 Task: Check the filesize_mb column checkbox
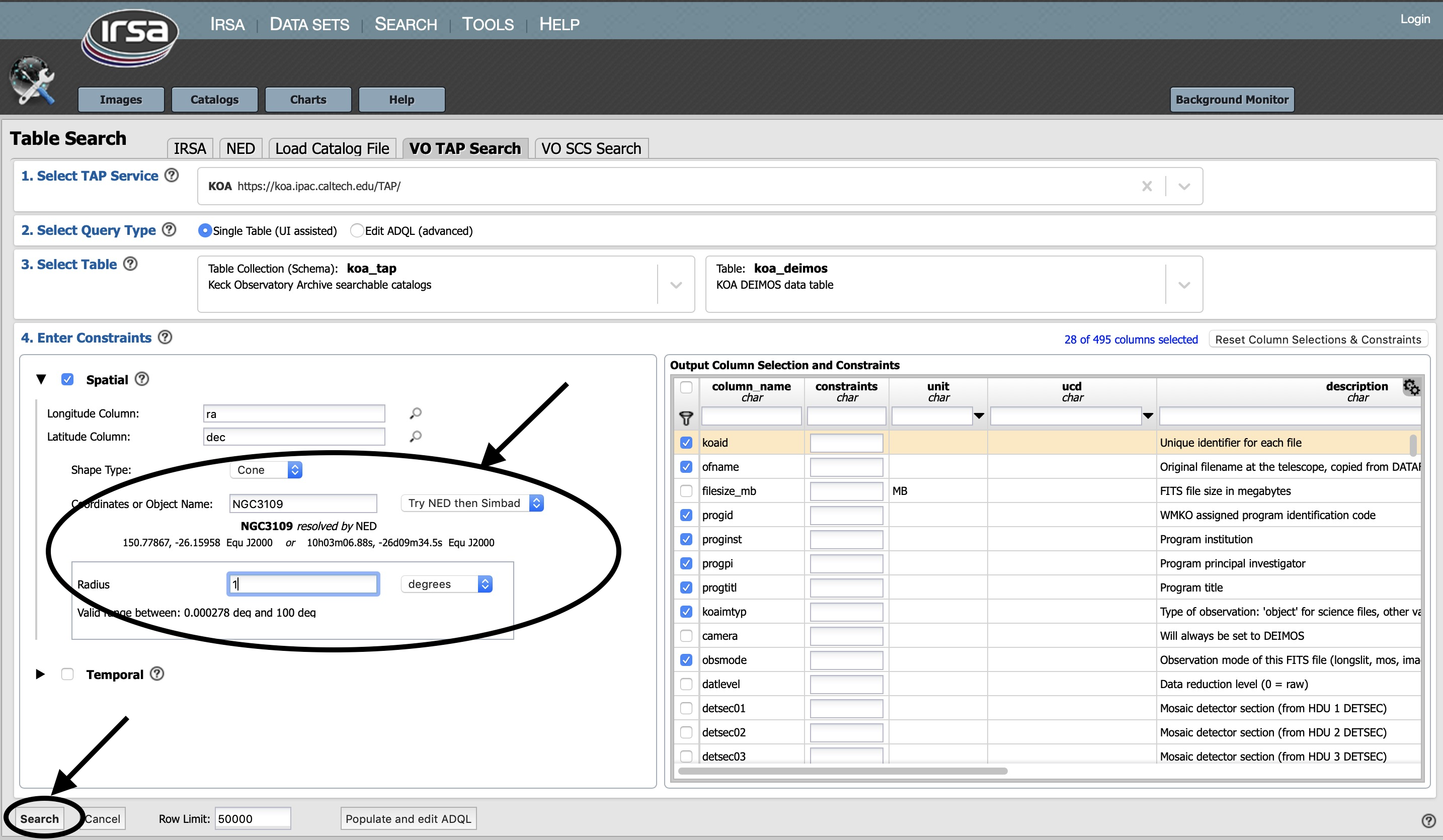click(686, 491)
